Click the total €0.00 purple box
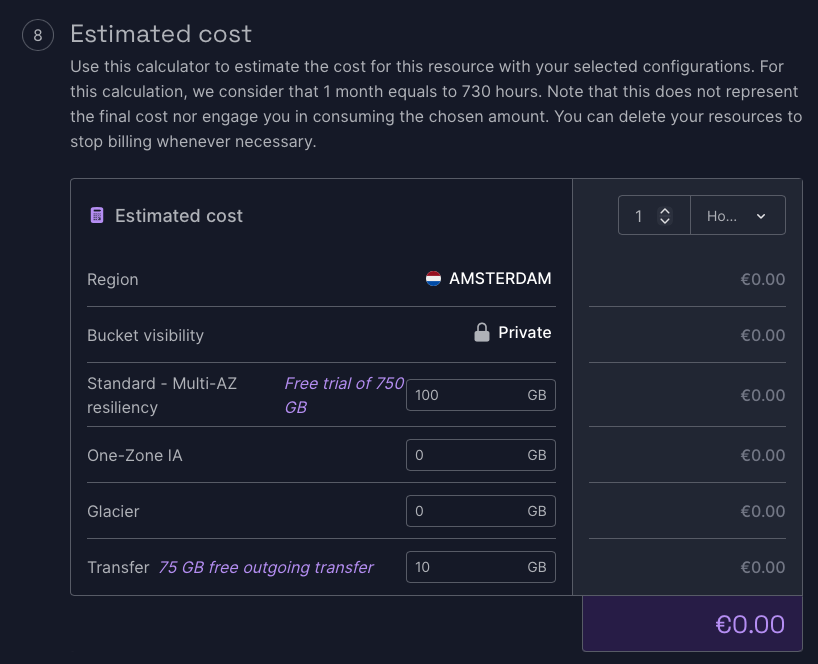 [692, 624]
